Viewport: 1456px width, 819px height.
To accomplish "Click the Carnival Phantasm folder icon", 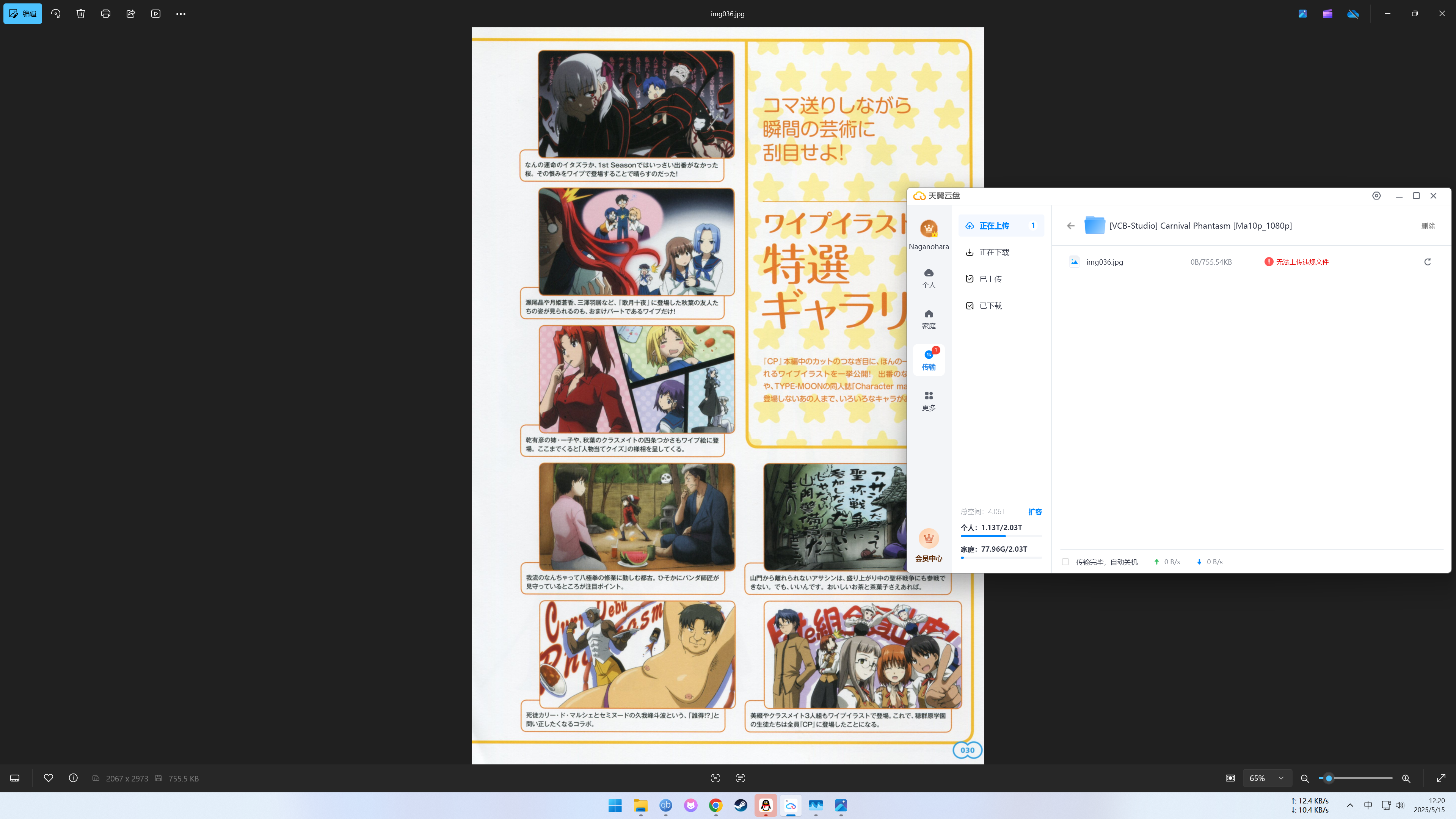I will point(1094,226).
